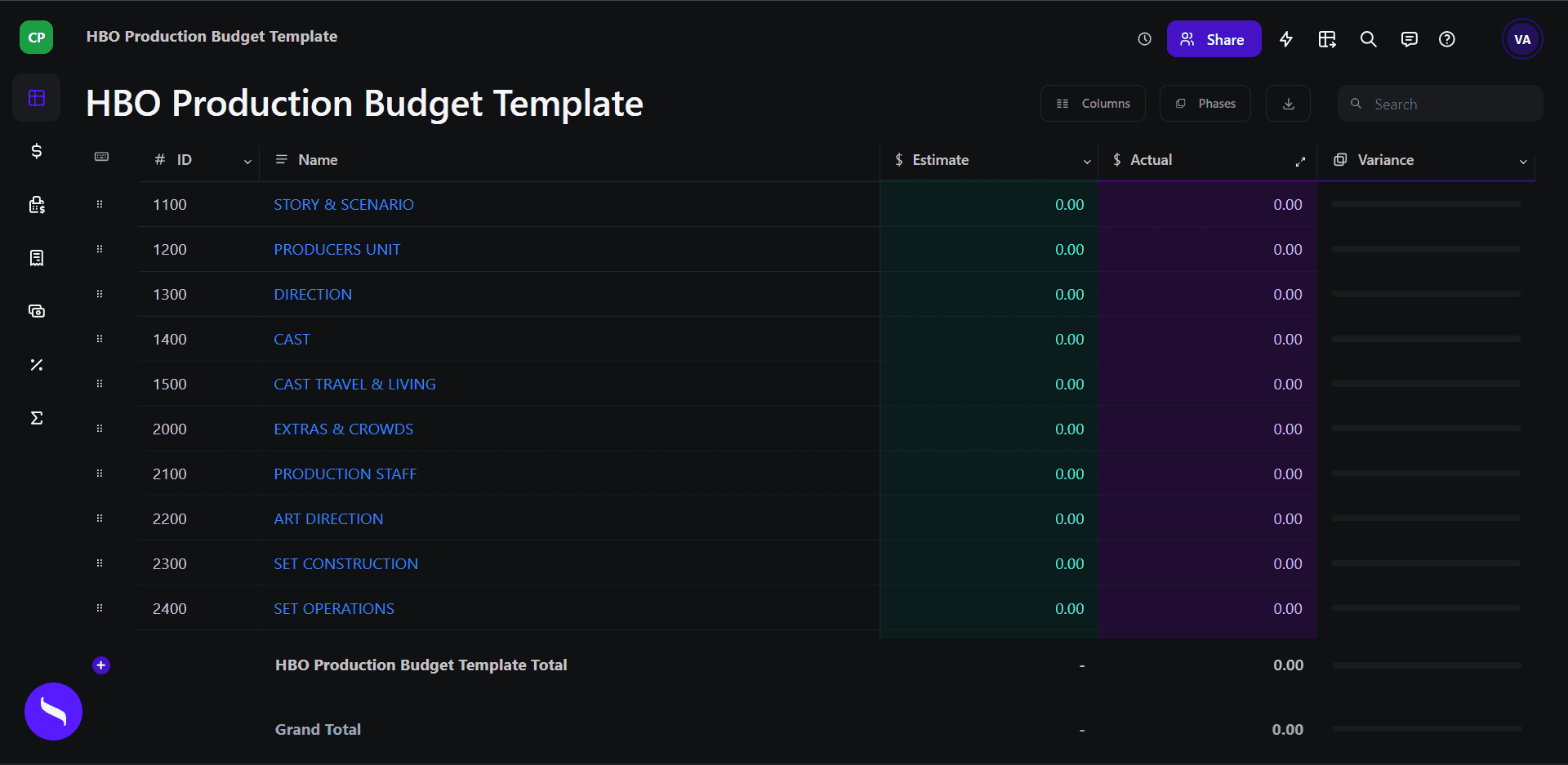Select the percentage icon in the sidebar
Viewport: 1568px width, 765px height.
pos(36,365)
